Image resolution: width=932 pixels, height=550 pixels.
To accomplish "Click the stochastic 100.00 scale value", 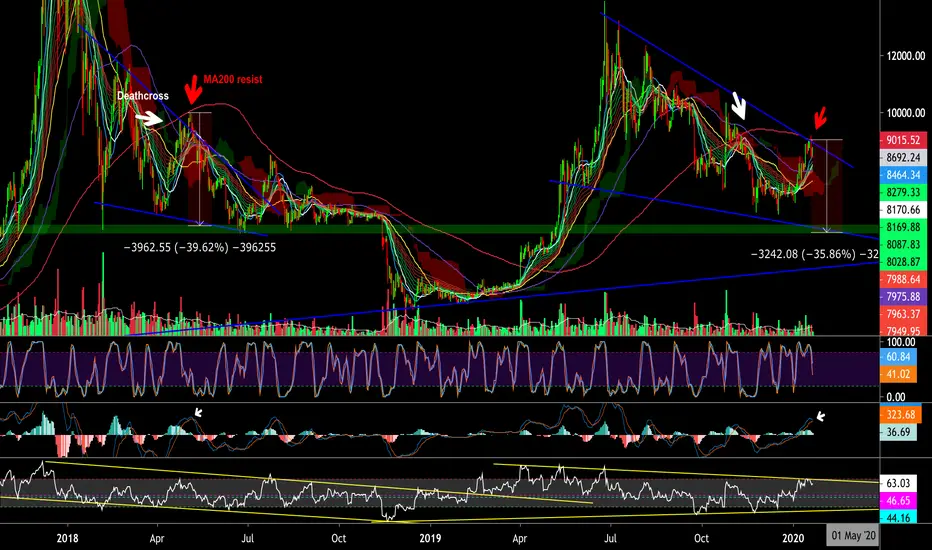I will tap(900, 342).
